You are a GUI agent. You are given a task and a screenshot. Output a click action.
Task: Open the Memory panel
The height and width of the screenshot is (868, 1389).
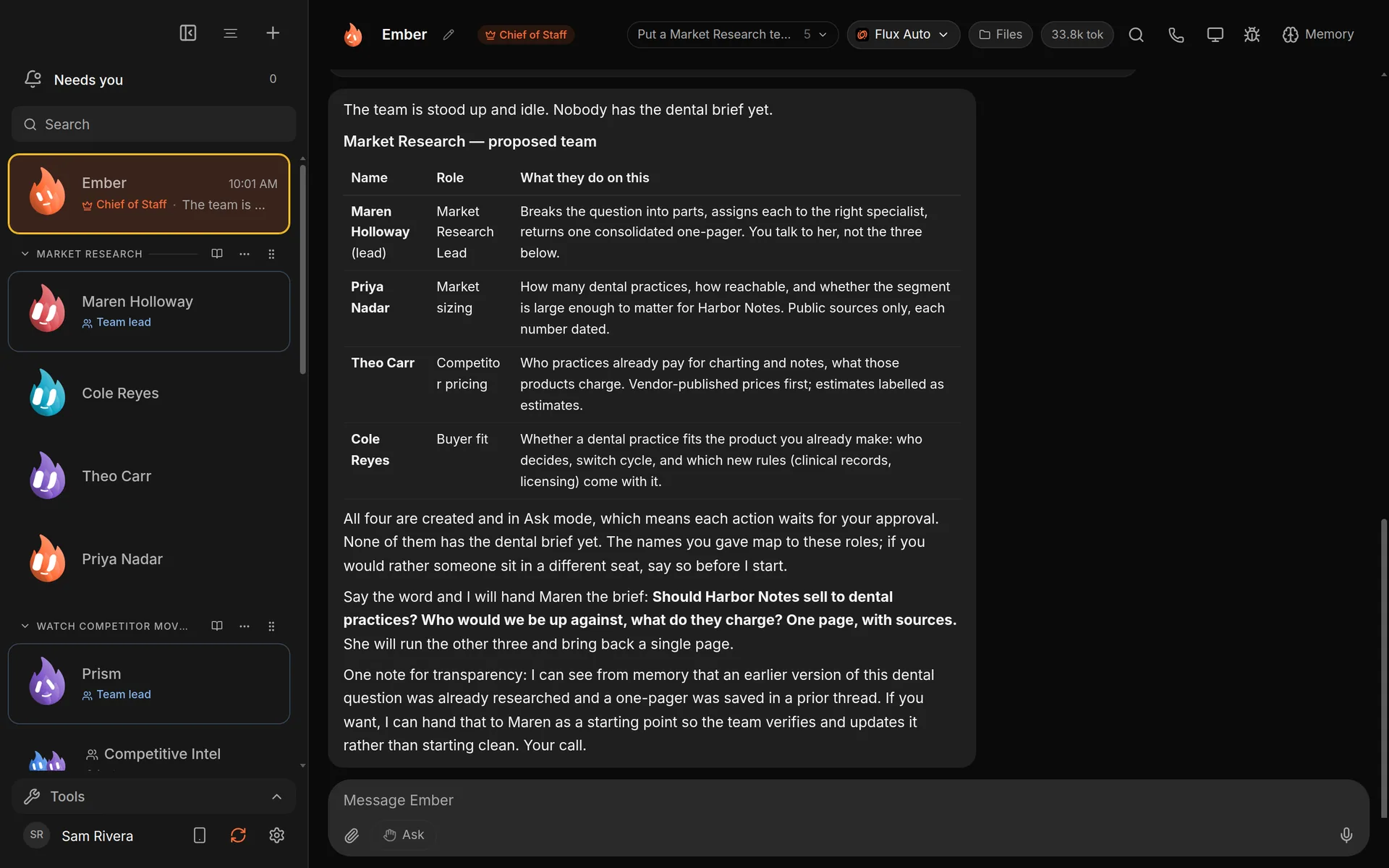click(x=1318, y=35)
